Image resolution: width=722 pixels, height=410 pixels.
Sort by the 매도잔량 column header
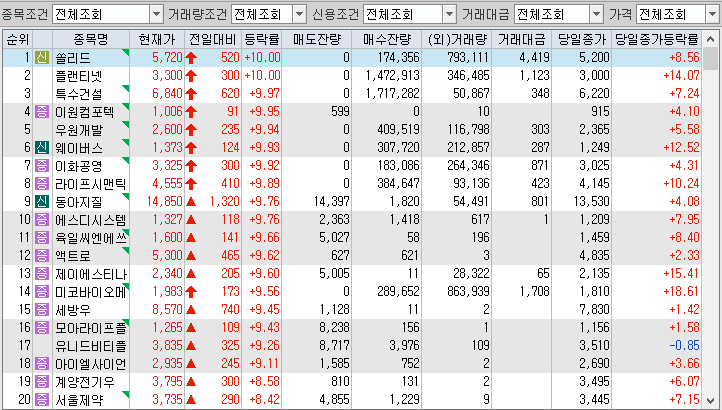pyautogui.click(x=316, y=39)
